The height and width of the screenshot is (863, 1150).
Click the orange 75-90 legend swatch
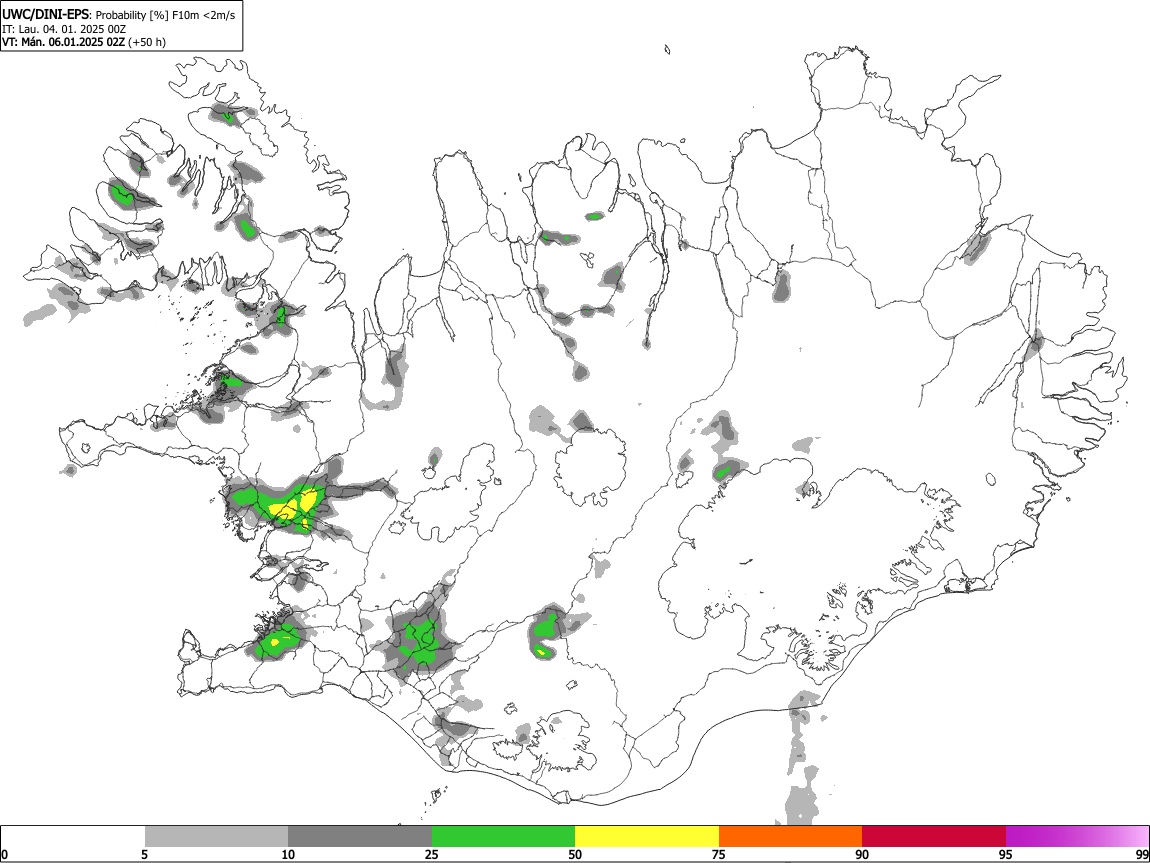pos(790,836)
